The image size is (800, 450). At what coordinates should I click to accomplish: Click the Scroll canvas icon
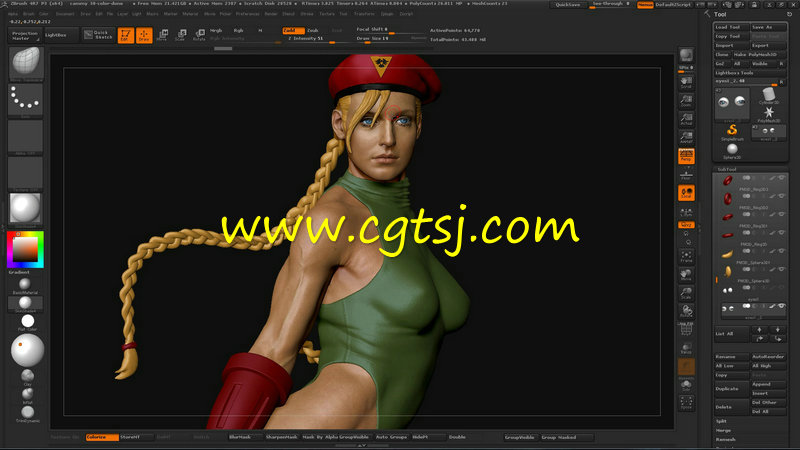pyautogui.click(x=686, y=83)
